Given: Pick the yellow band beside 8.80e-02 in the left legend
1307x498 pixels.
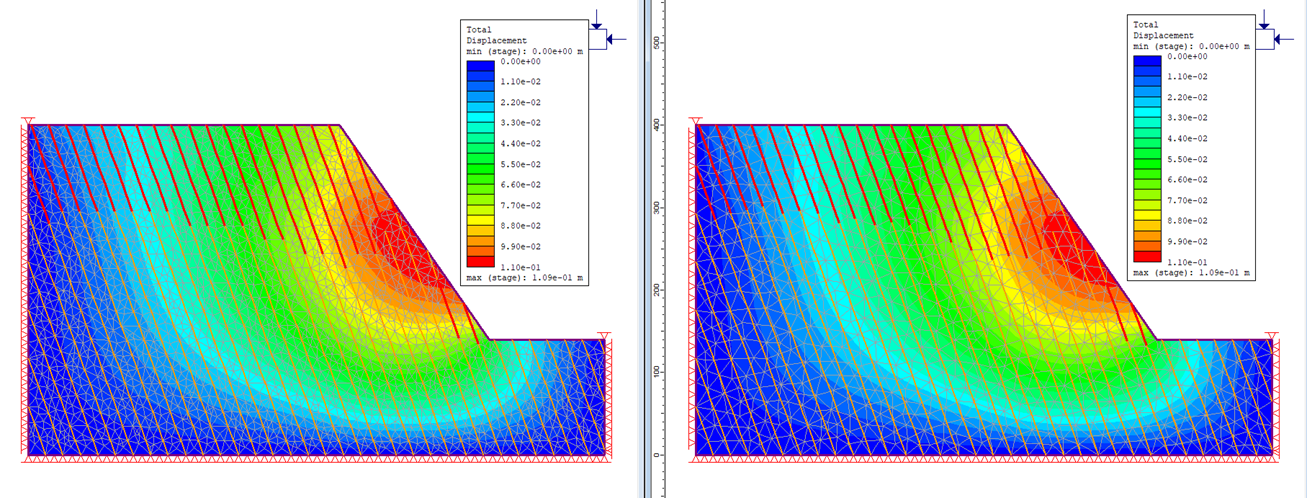Looking at the screenshot, I should tap(481, 221).
